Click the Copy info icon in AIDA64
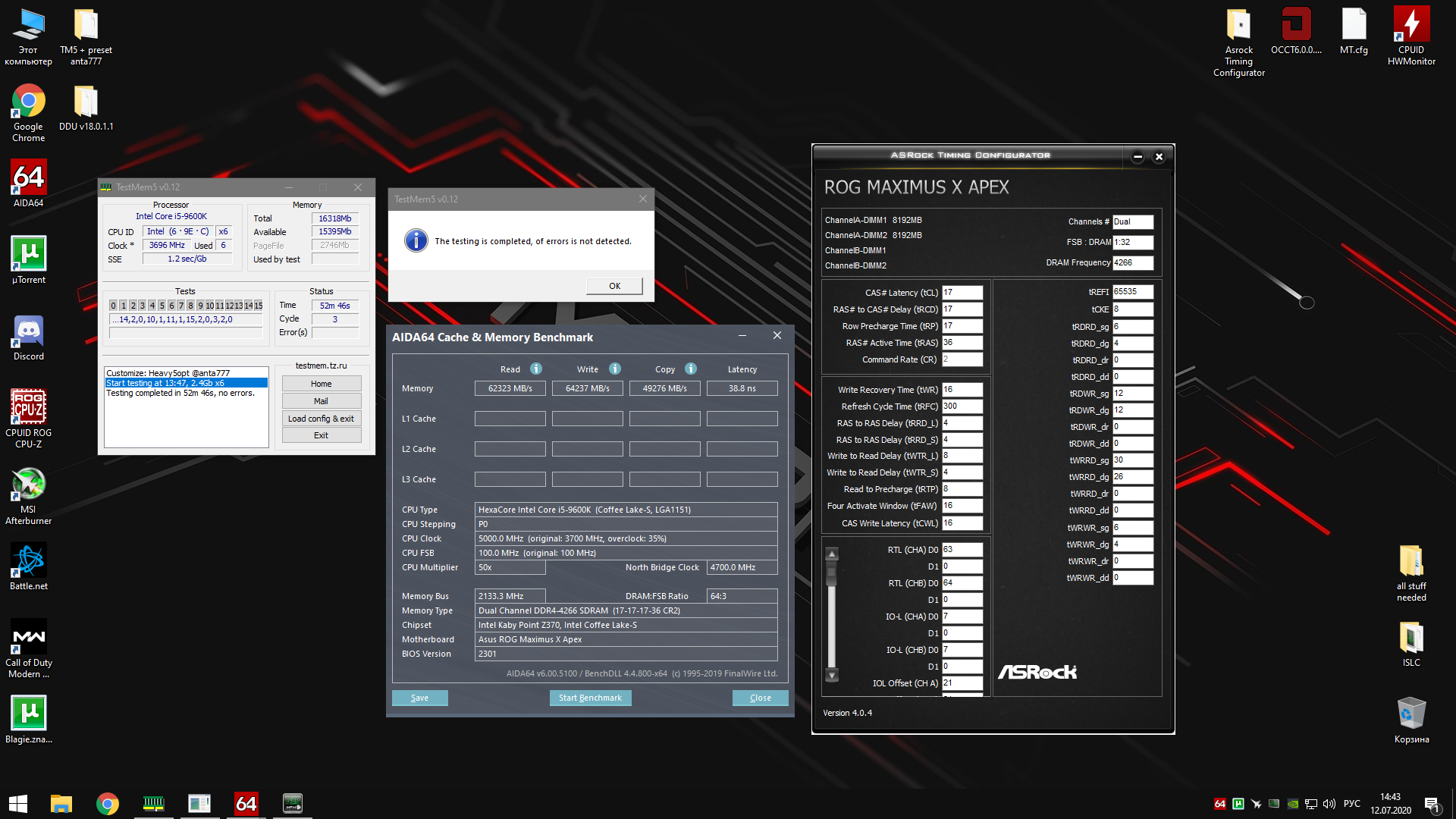This screenshot has width=1456, height=819. [691, 369]
